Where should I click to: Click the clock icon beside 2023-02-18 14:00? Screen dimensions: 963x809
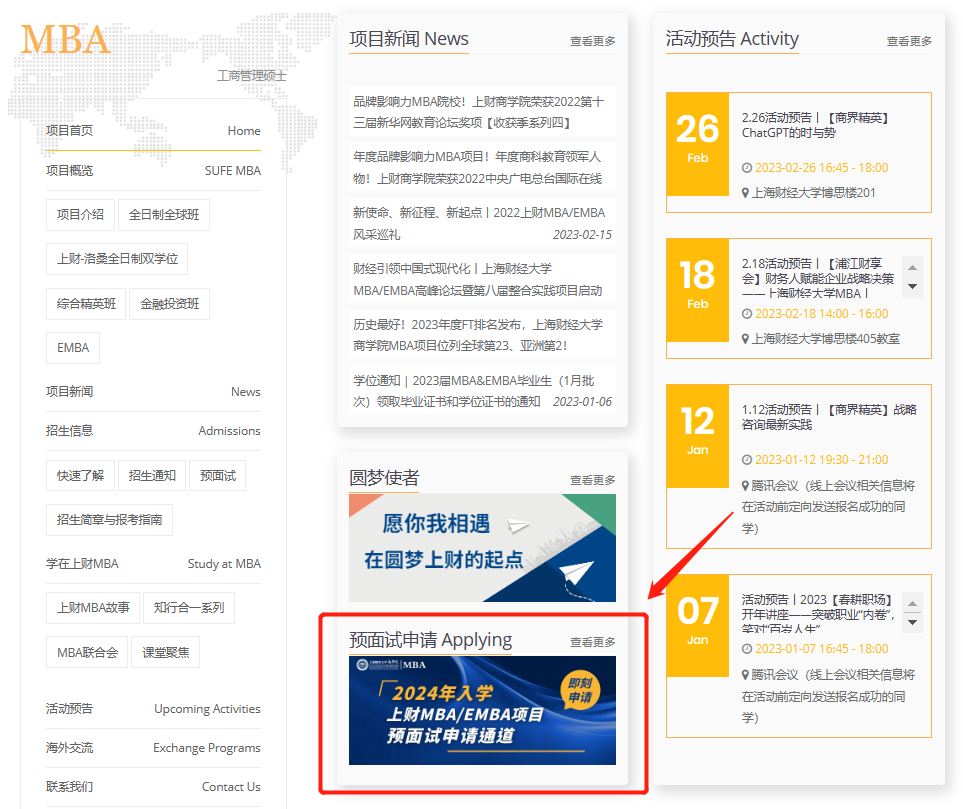pos(747,314)
